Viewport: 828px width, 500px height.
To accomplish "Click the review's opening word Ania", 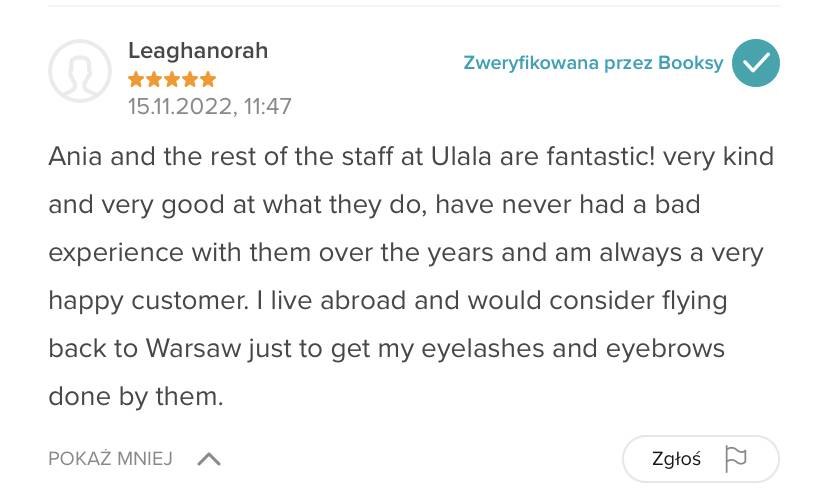I will click(x=75, y=157).
